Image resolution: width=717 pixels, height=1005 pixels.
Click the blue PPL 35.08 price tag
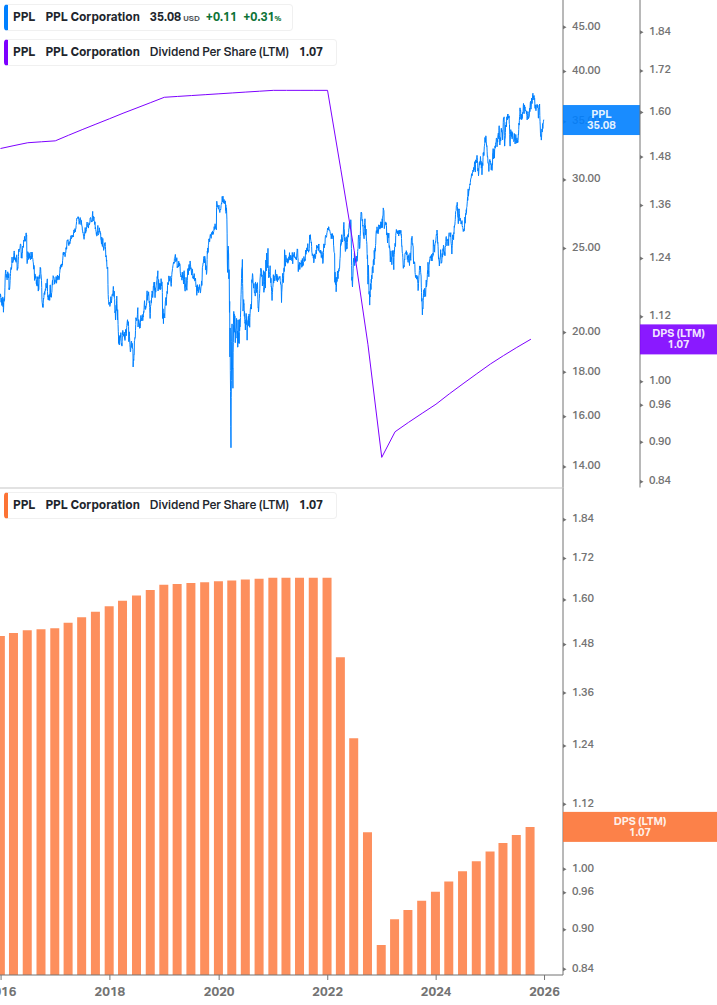601,120
